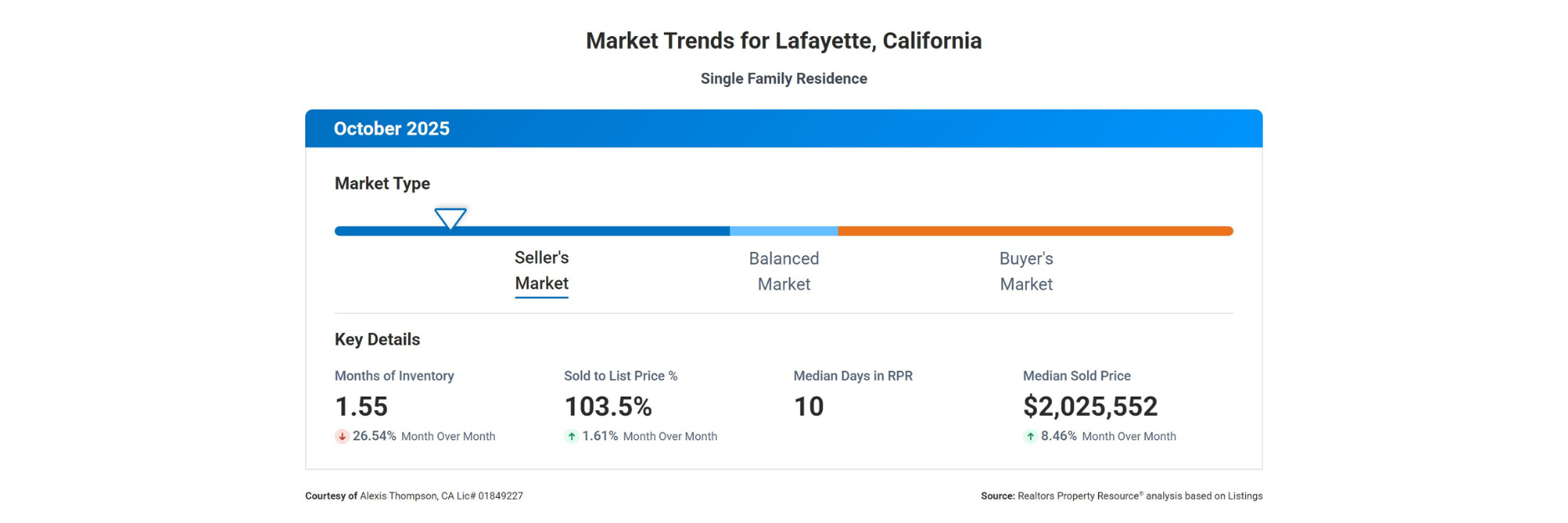Click the red down arrow under Months of Inventory
Screen dimensions: 1568x523
tap(342, 436)
